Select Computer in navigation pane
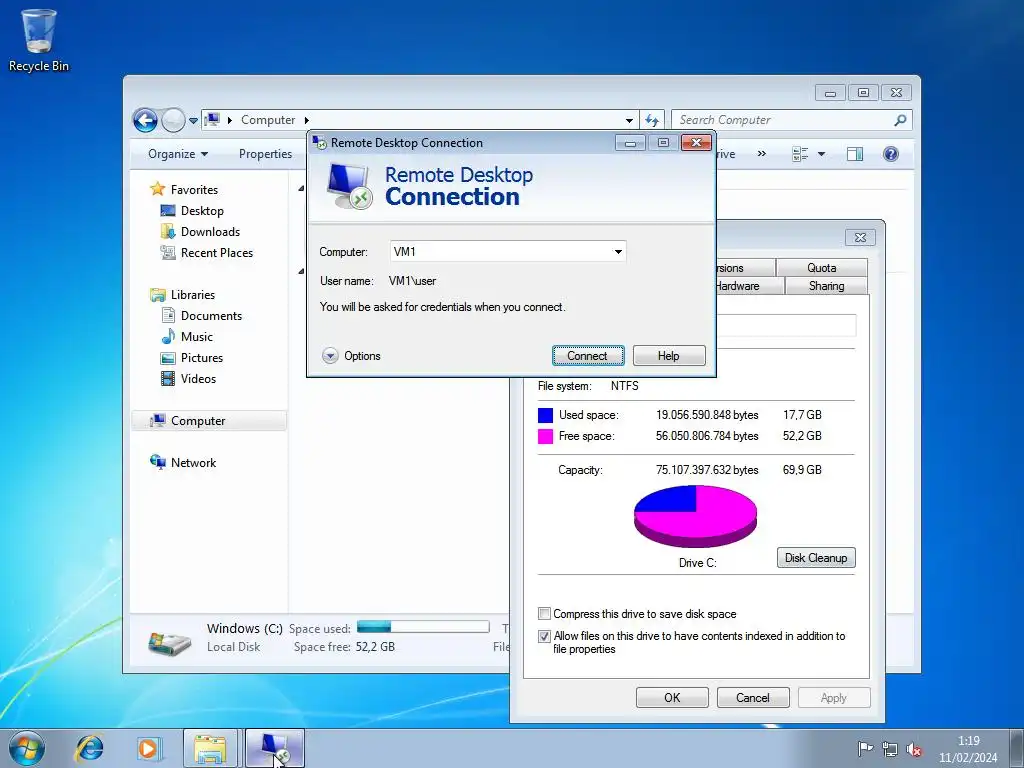The height and width of the screenshot is (768, 1024). point(209,421)
